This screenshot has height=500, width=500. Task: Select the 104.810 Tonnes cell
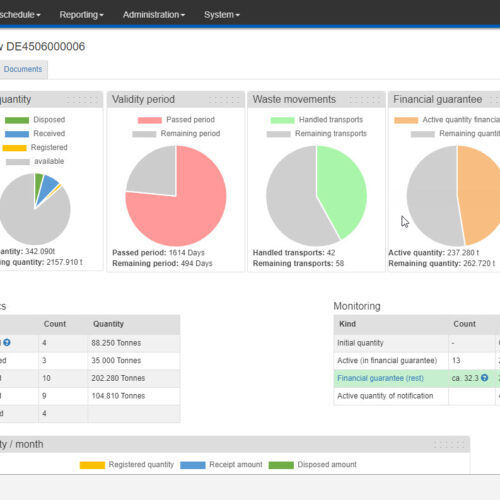[134, 396]
